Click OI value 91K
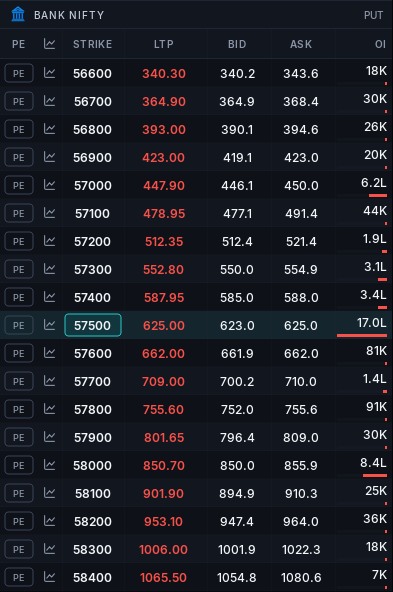Image resolution: width=393 pixels, height=592 pixels. pos(376,406)
